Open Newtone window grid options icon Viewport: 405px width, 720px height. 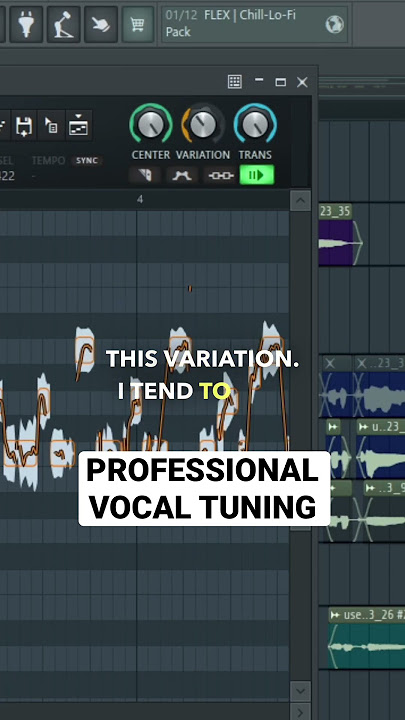coord(235,82)
